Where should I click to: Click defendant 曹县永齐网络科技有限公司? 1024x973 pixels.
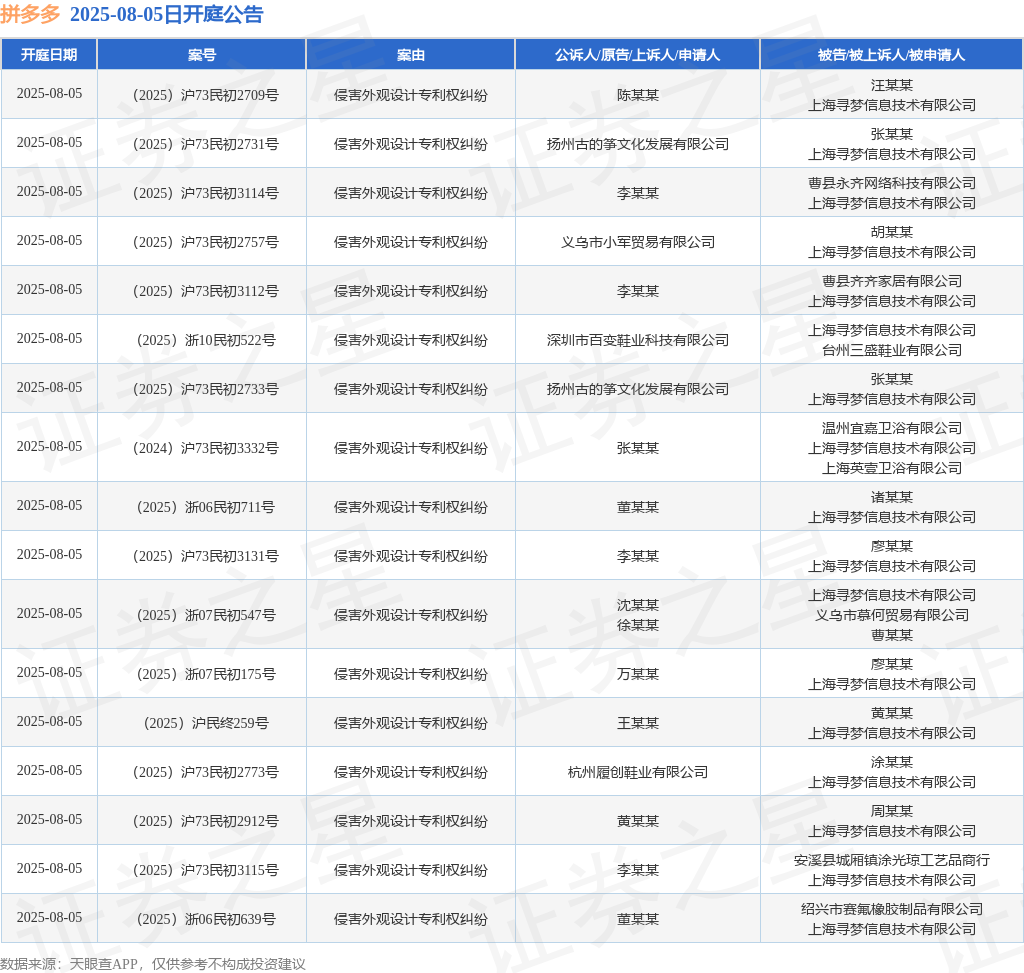(x=891, y=183)
